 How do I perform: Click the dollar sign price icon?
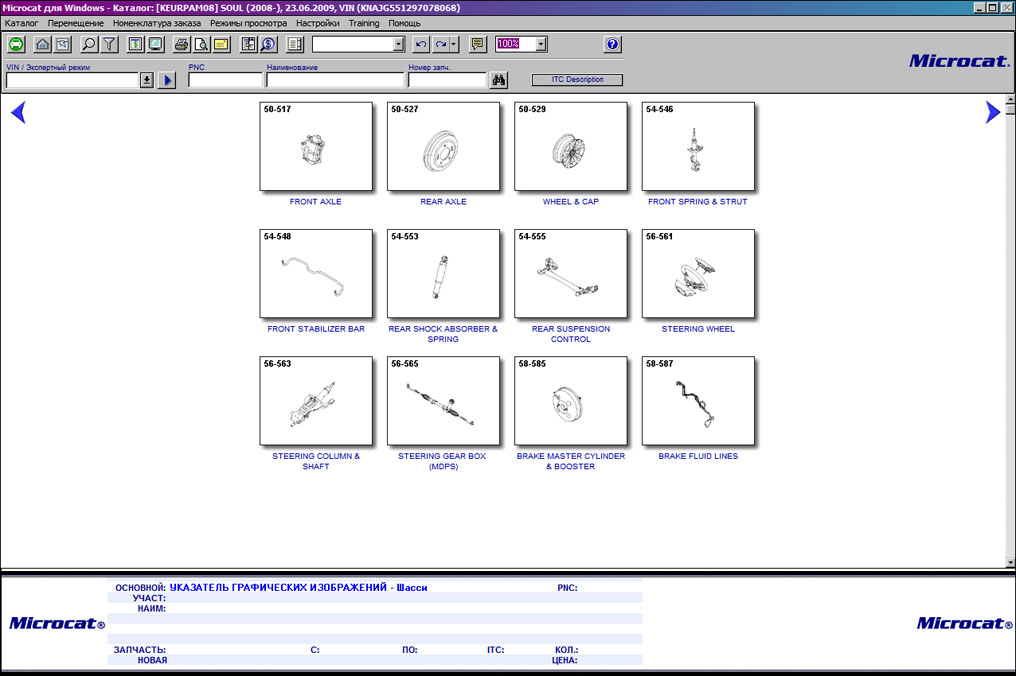click(268, 44)
